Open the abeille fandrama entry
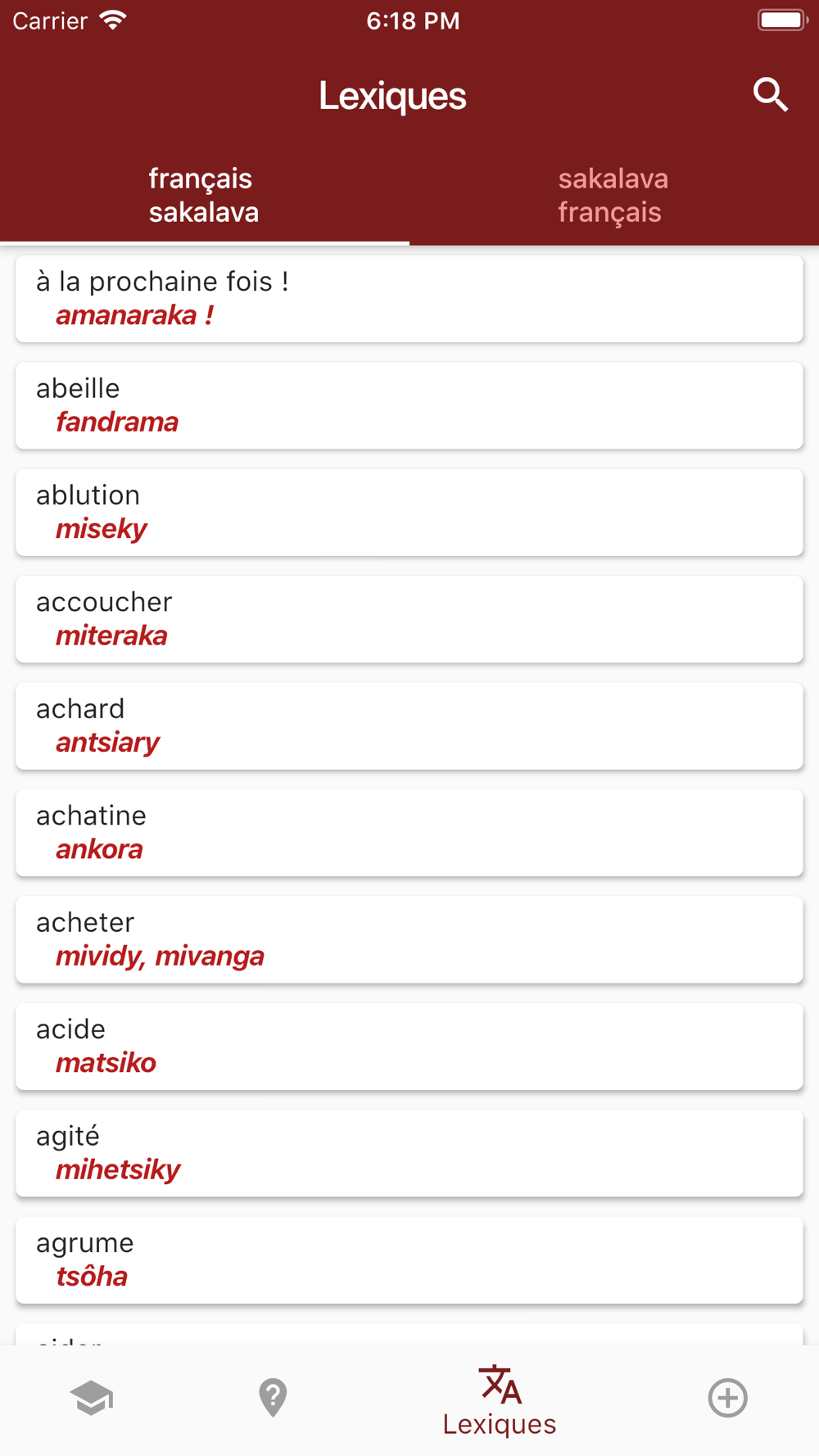Screen dimensions: 819x1456 (409, 405)
